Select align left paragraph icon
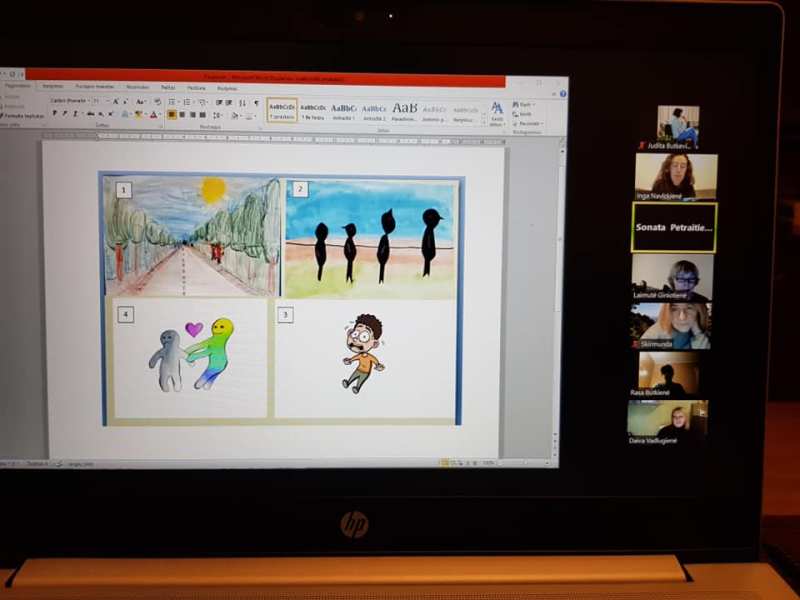The height and width of the screenshot is (600, 800). point(172,115)
